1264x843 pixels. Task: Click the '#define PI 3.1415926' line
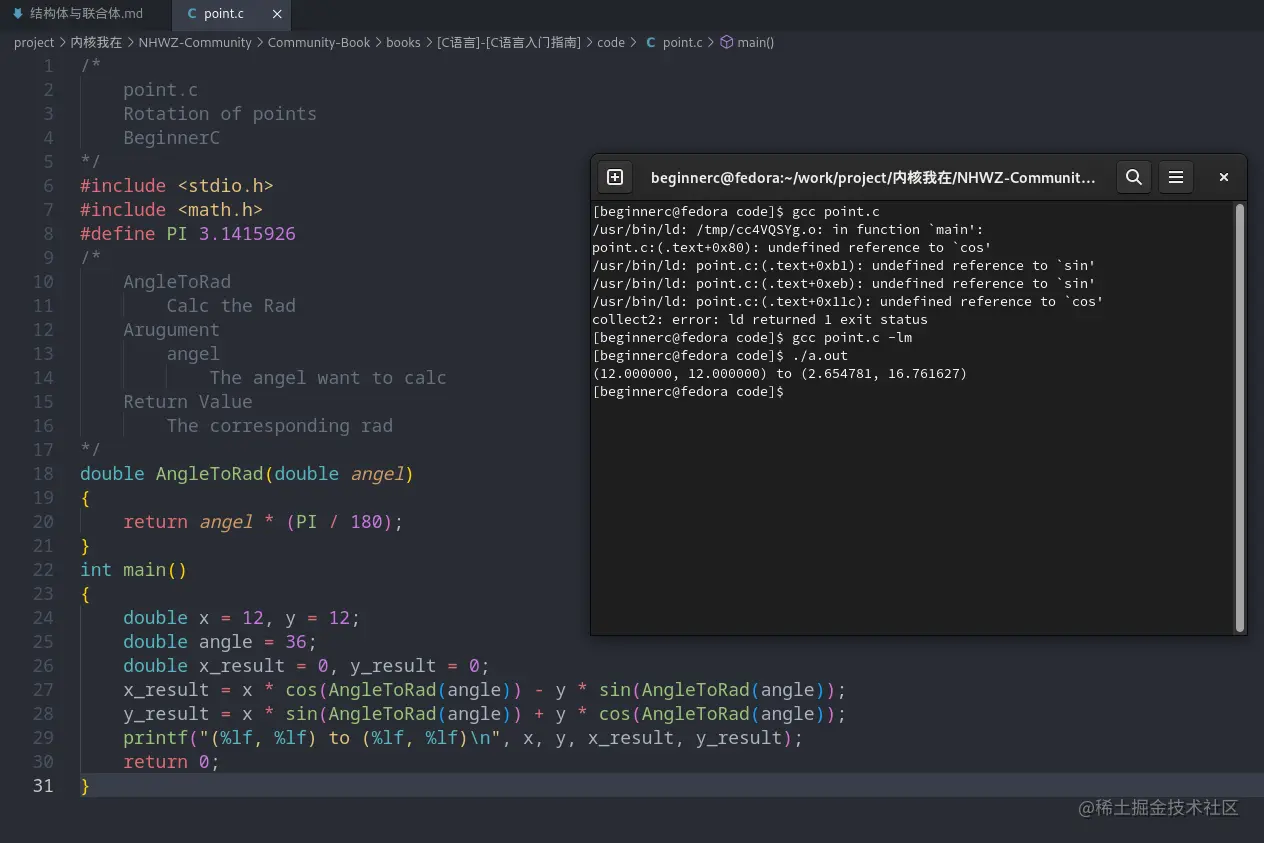[188, 233]
